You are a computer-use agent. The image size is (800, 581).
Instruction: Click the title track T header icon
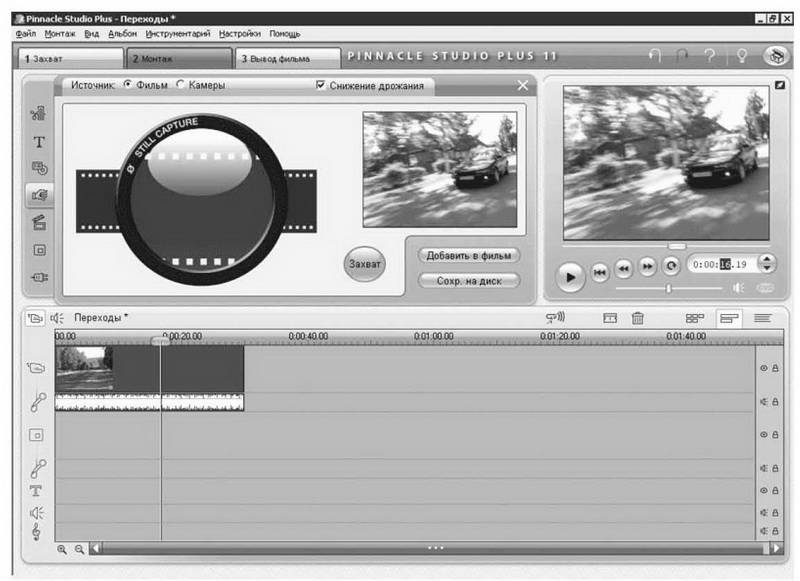coord(36,491)
